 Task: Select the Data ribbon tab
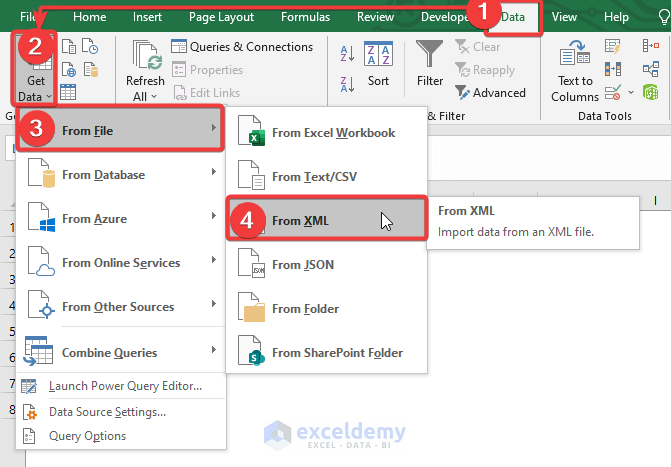[513, 17]
